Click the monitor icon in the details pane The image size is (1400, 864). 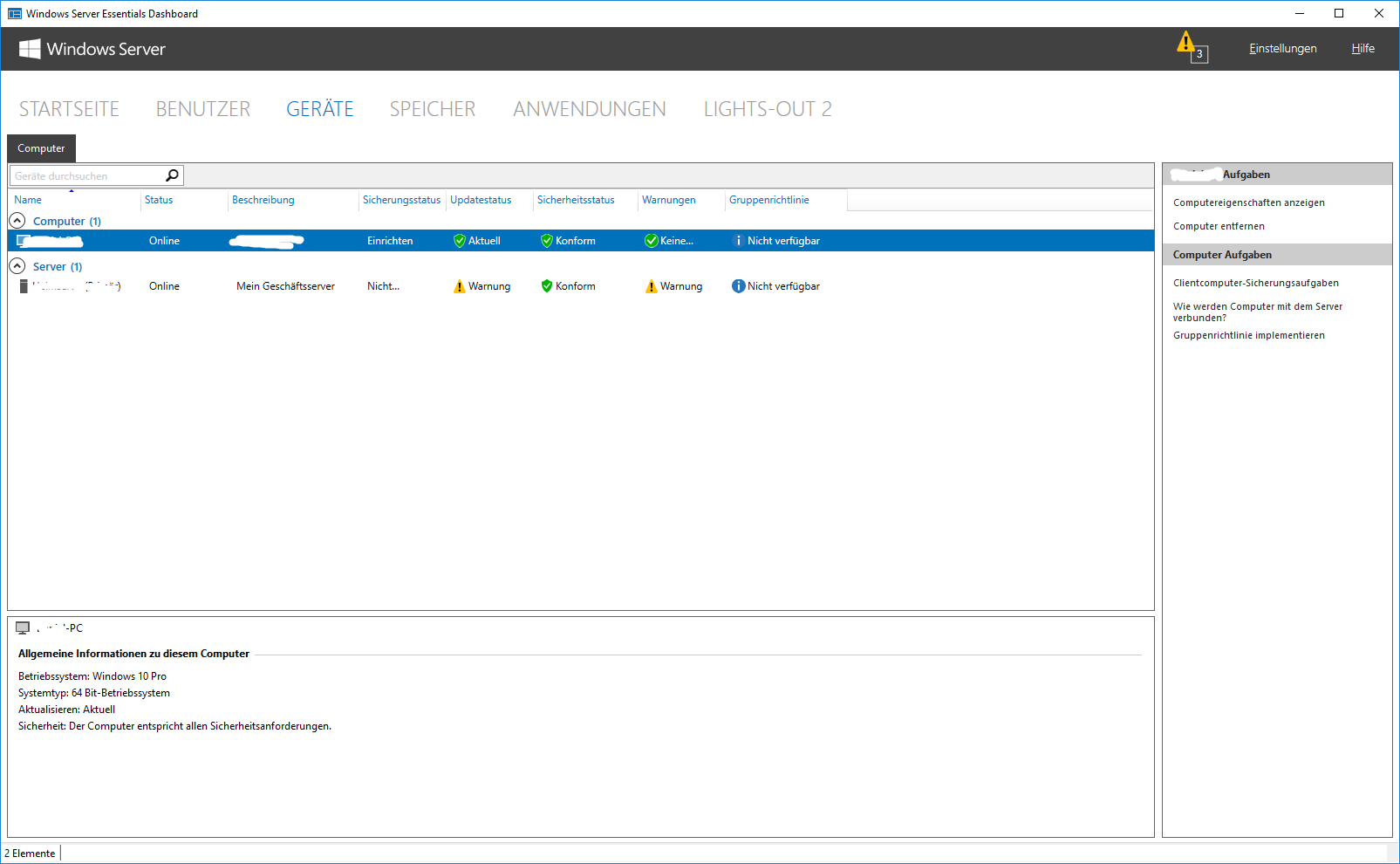coord(23,627)
